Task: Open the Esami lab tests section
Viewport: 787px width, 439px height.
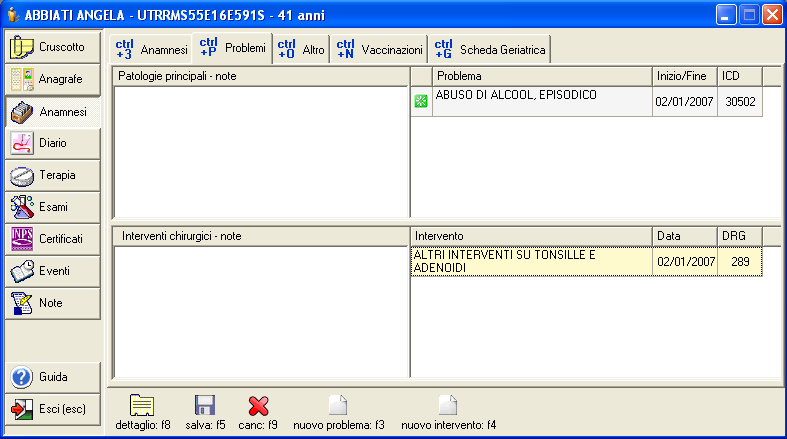Action: coord(53,208)
